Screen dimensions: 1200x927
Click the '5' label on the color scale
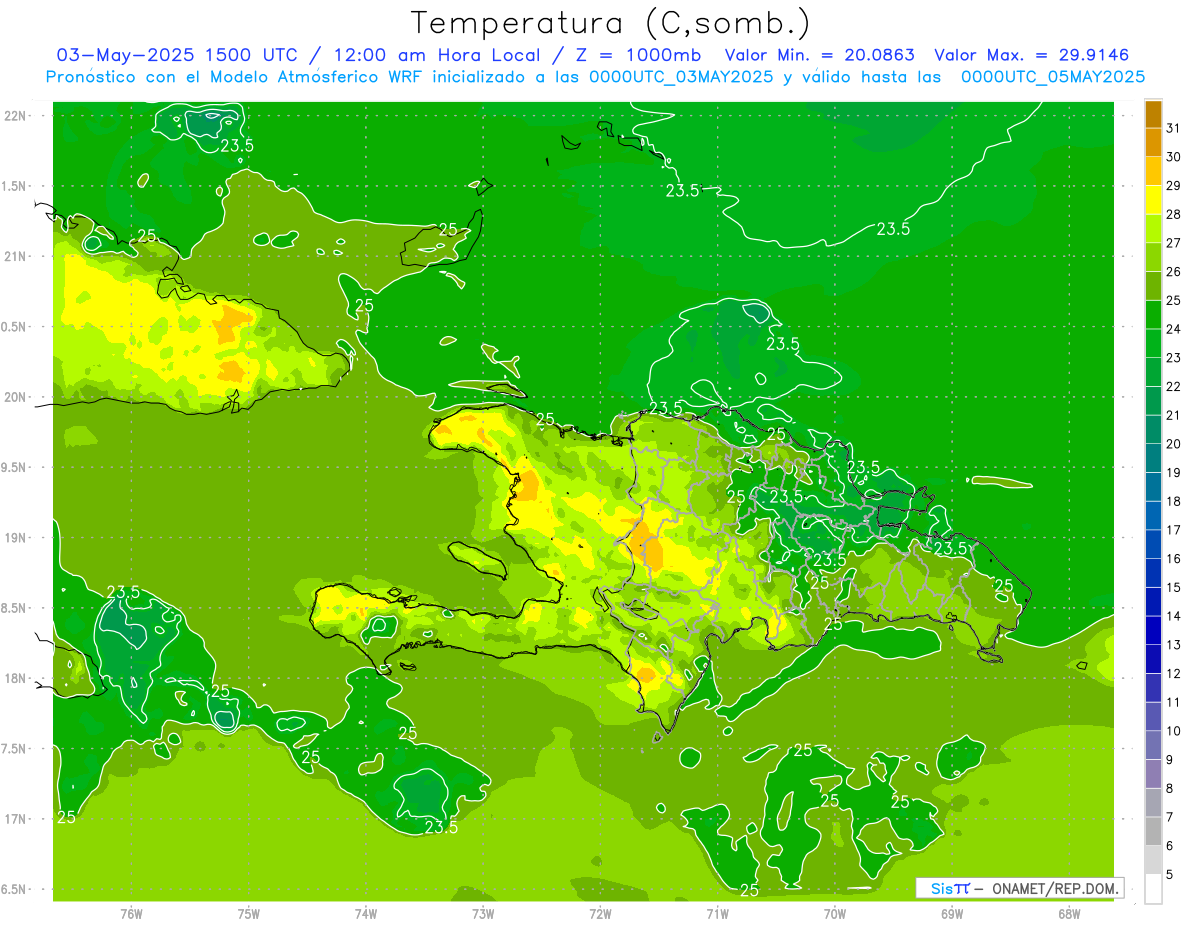click(x=1171, y=875)
